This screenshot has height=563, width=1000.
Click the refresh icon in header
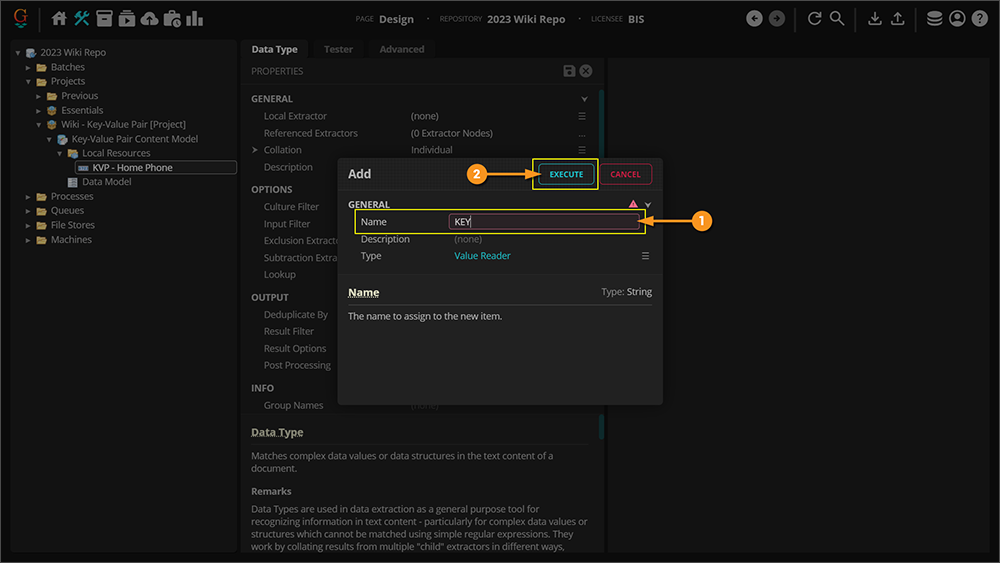click(814, 19)
